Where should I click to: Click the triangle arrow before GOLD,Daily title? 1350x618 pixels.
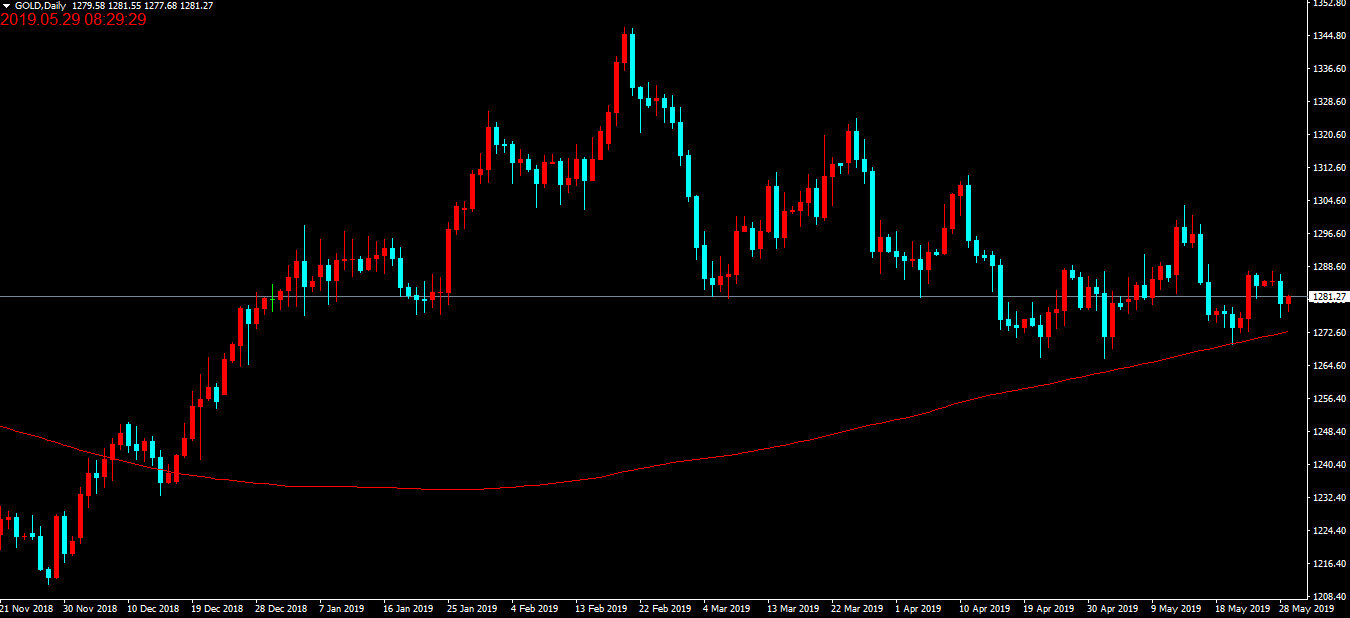[7, 6]
